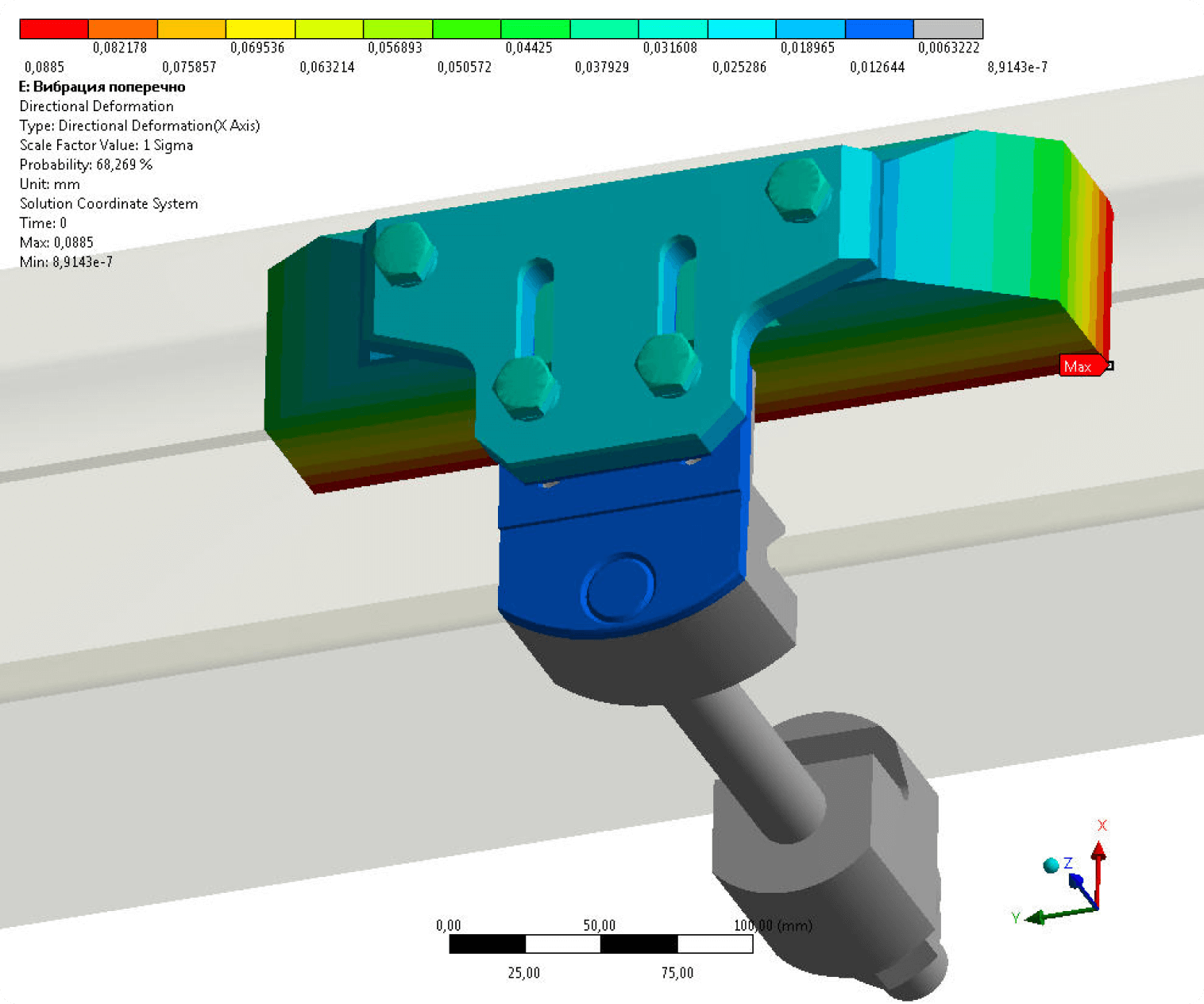Select the dark blue clamp block body
The image size is (1204, 1004).
click(623, 548)
